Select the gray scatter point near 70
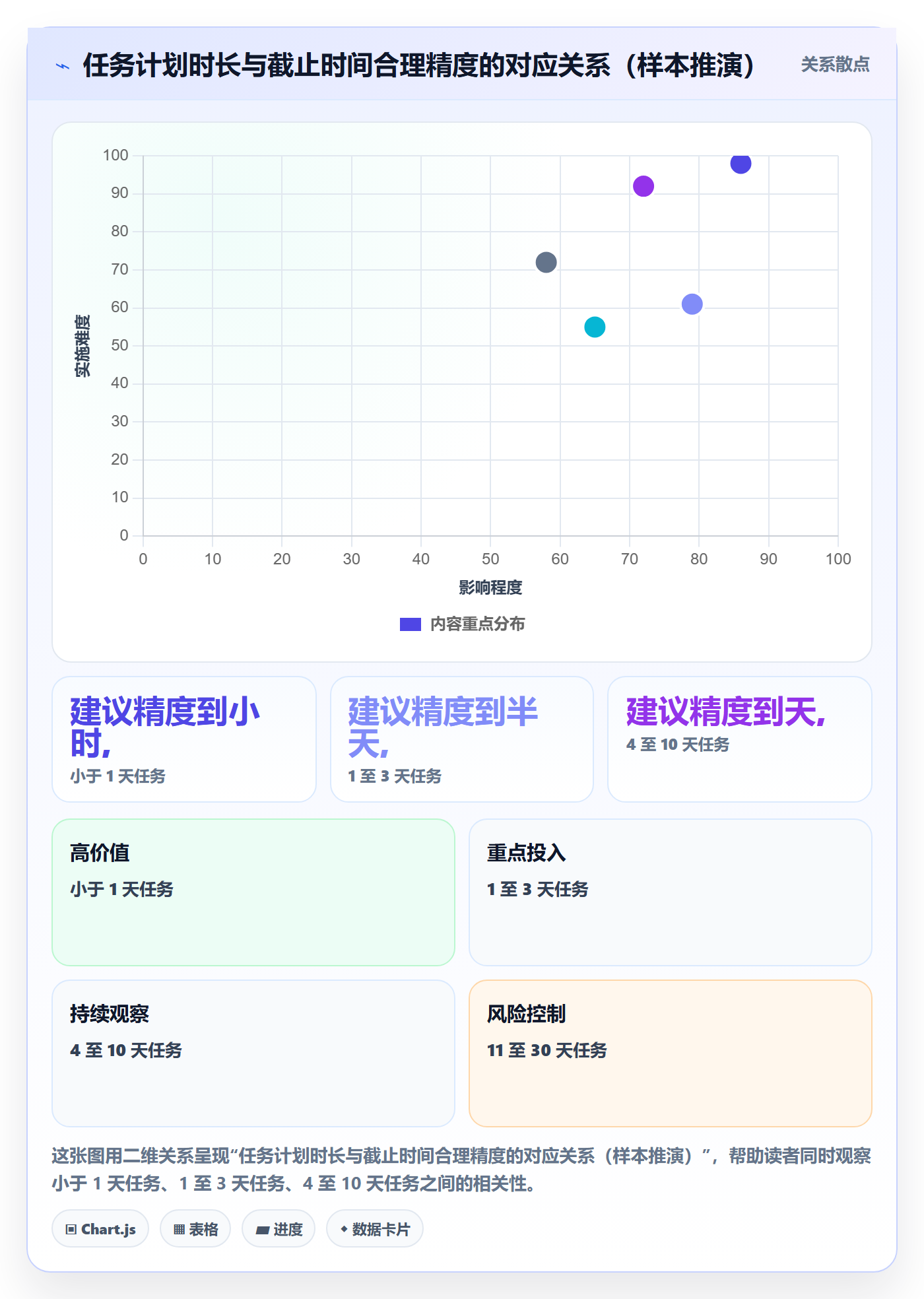924x1299 pixels. coord(546,262)
